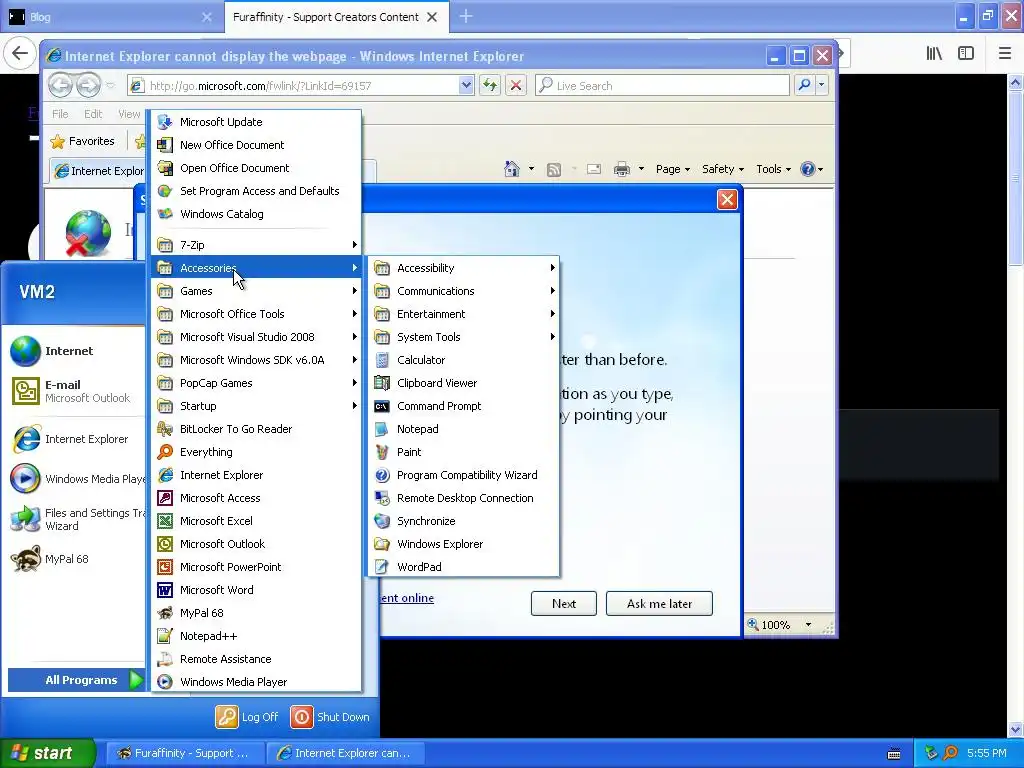Open the Communications submenu
1024x768 pixels.
coord(464,291)
